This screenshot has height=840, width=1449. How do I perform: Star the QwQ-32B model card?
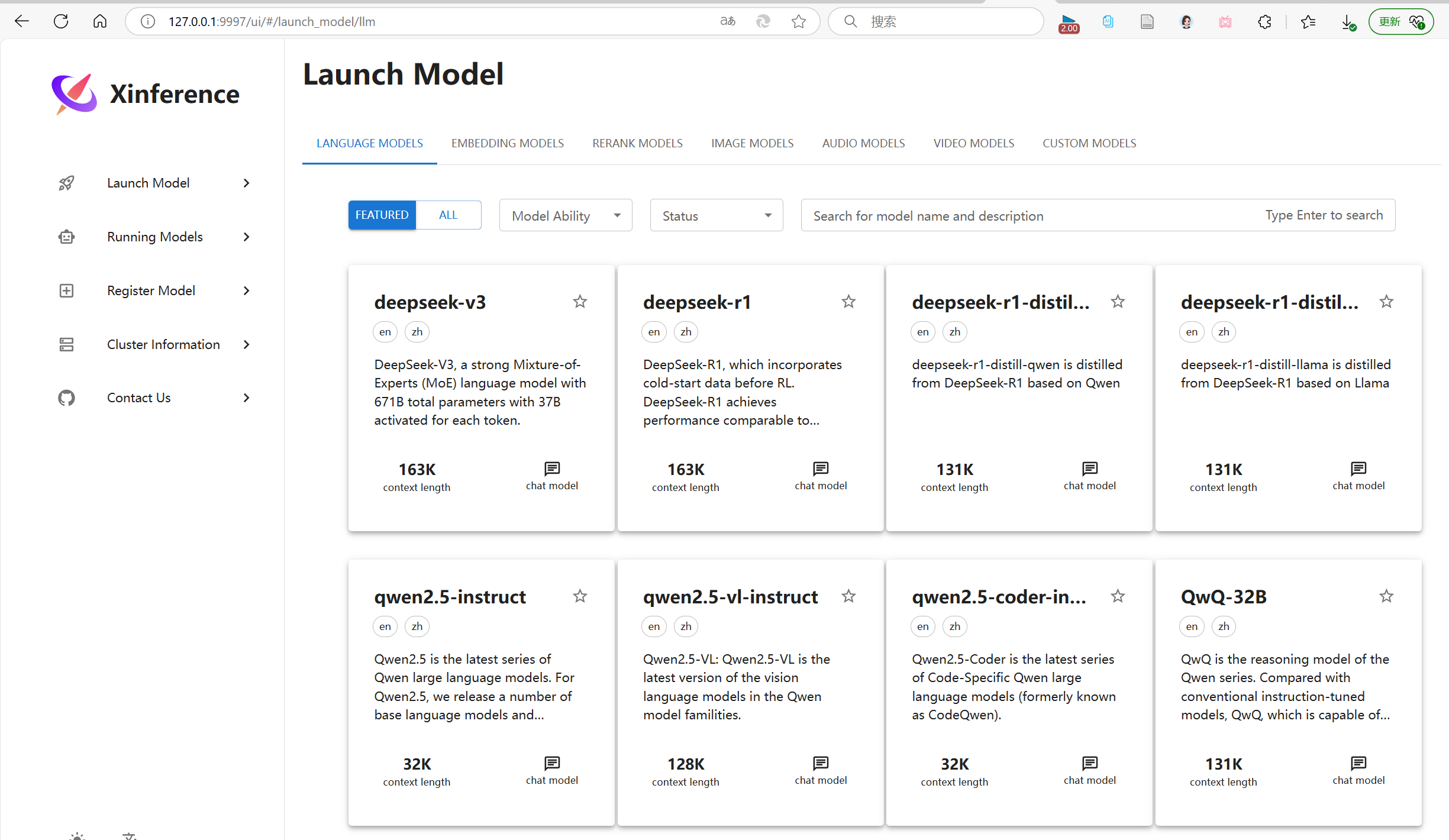pyautogui.click(x=1386, y=596)
